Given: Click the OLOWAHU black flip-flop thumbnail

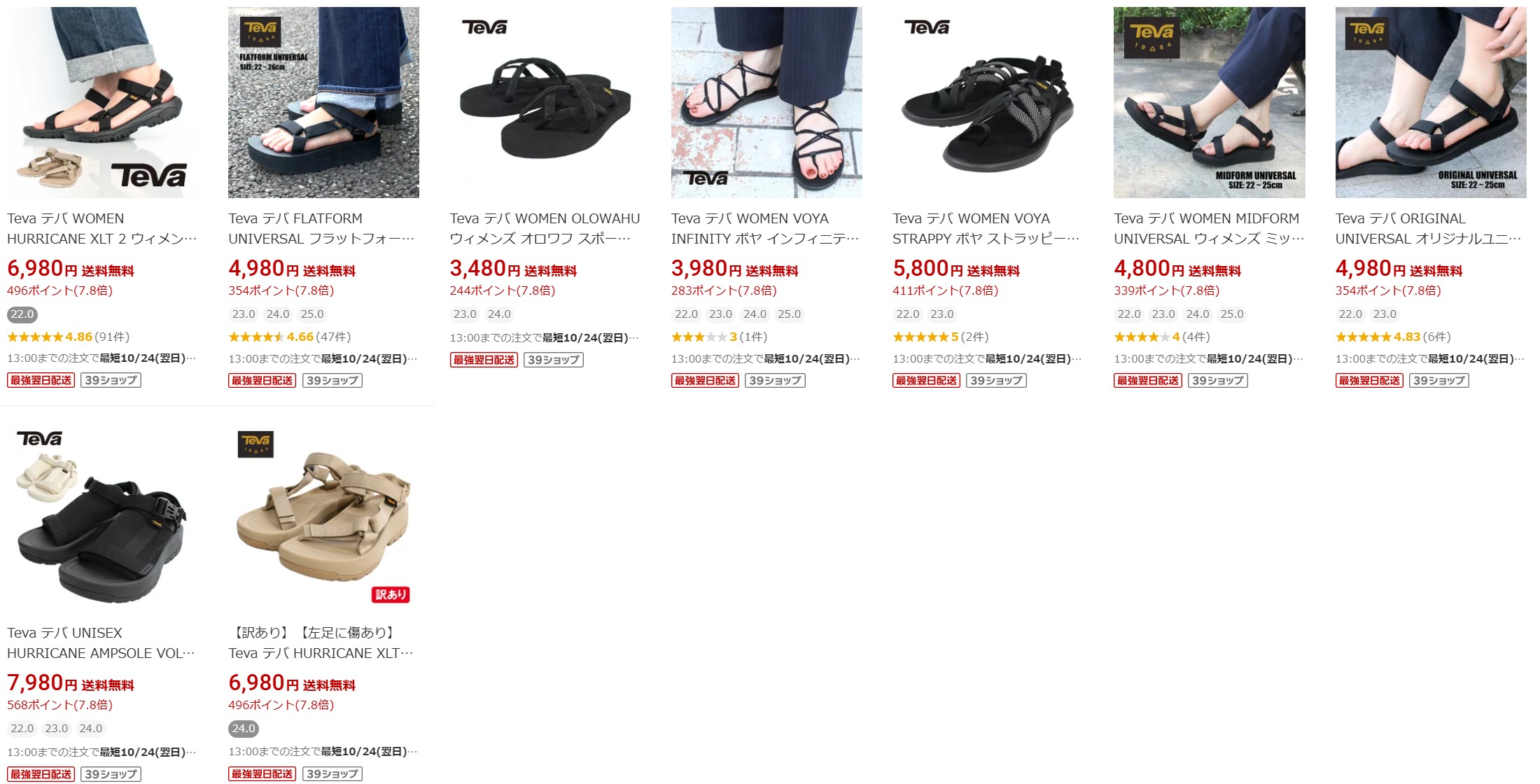Looking at the screenshot, I should (545, 102).
